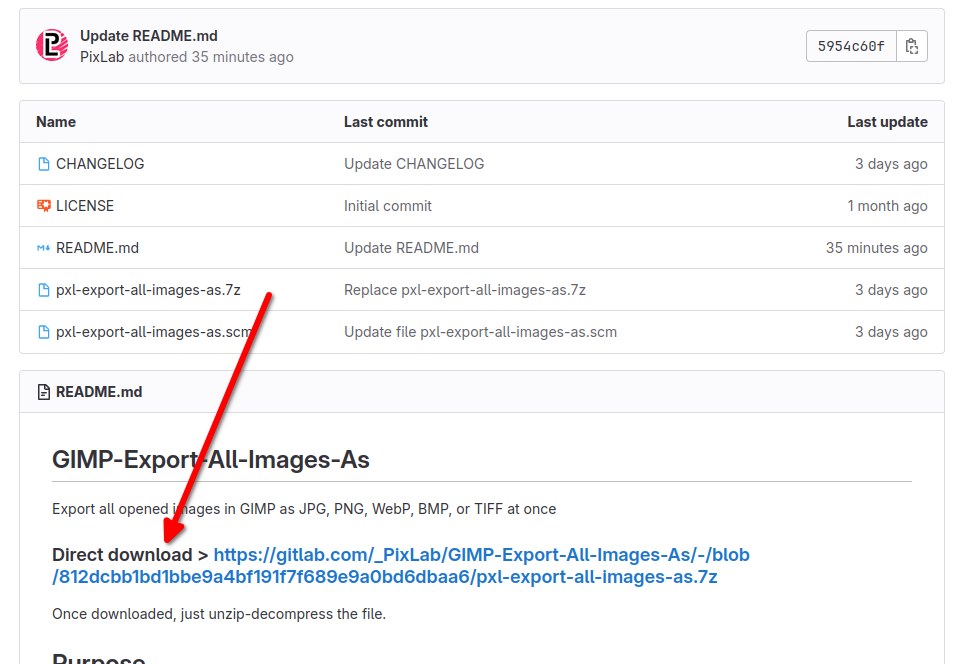Click '1 month ago' in the LICENSE row
959x664 pixels.
pos(887,205)
